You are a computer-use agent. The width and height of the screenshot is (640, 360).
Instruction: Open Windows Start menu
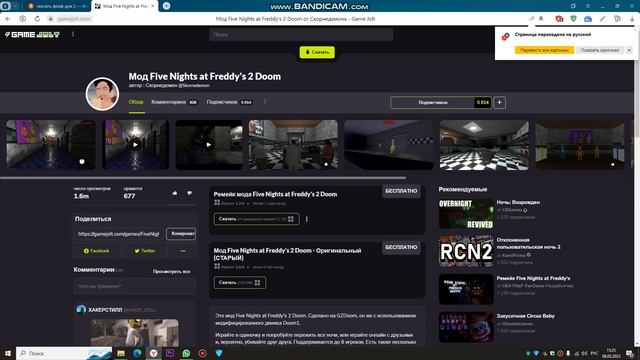[8, 353]
